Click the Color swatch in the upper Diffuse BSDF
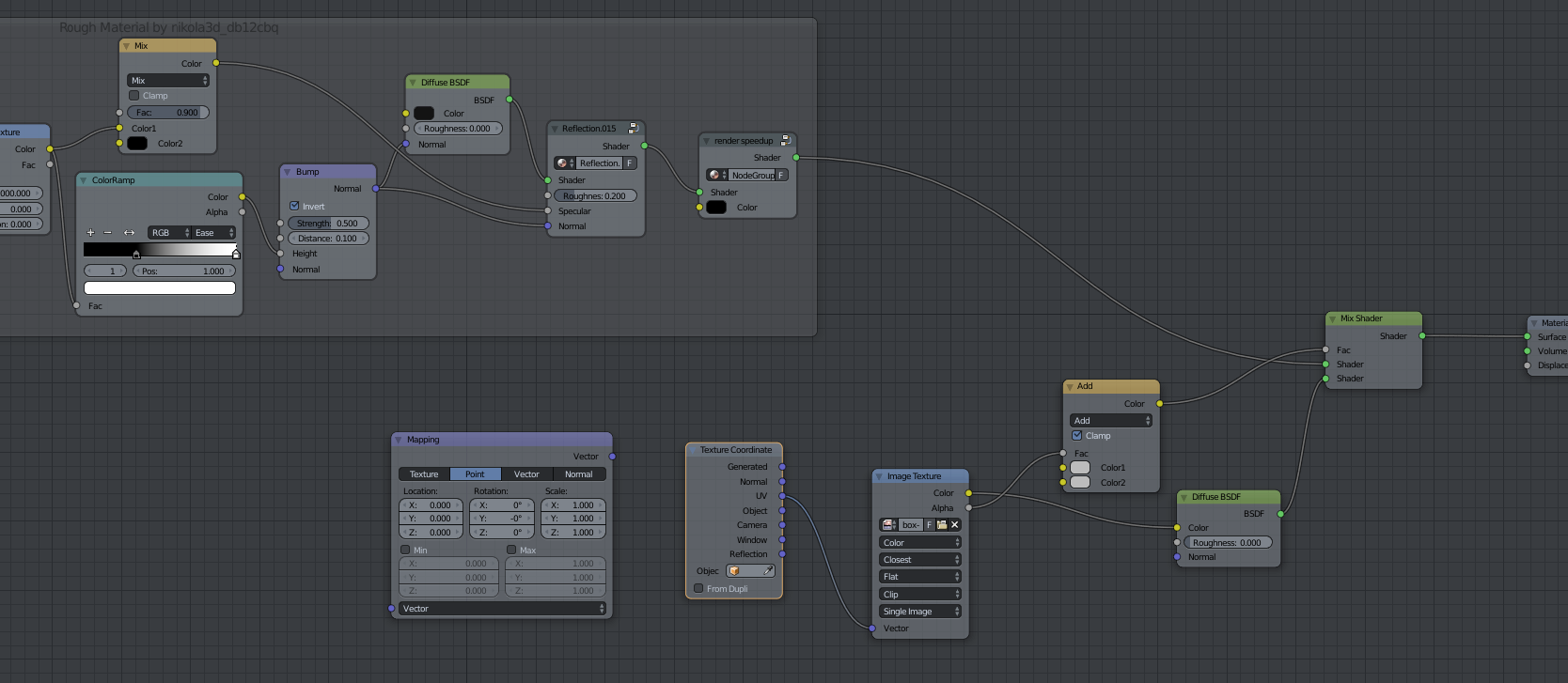Viewport: 1568px width, 683px height. click(424, 114)
